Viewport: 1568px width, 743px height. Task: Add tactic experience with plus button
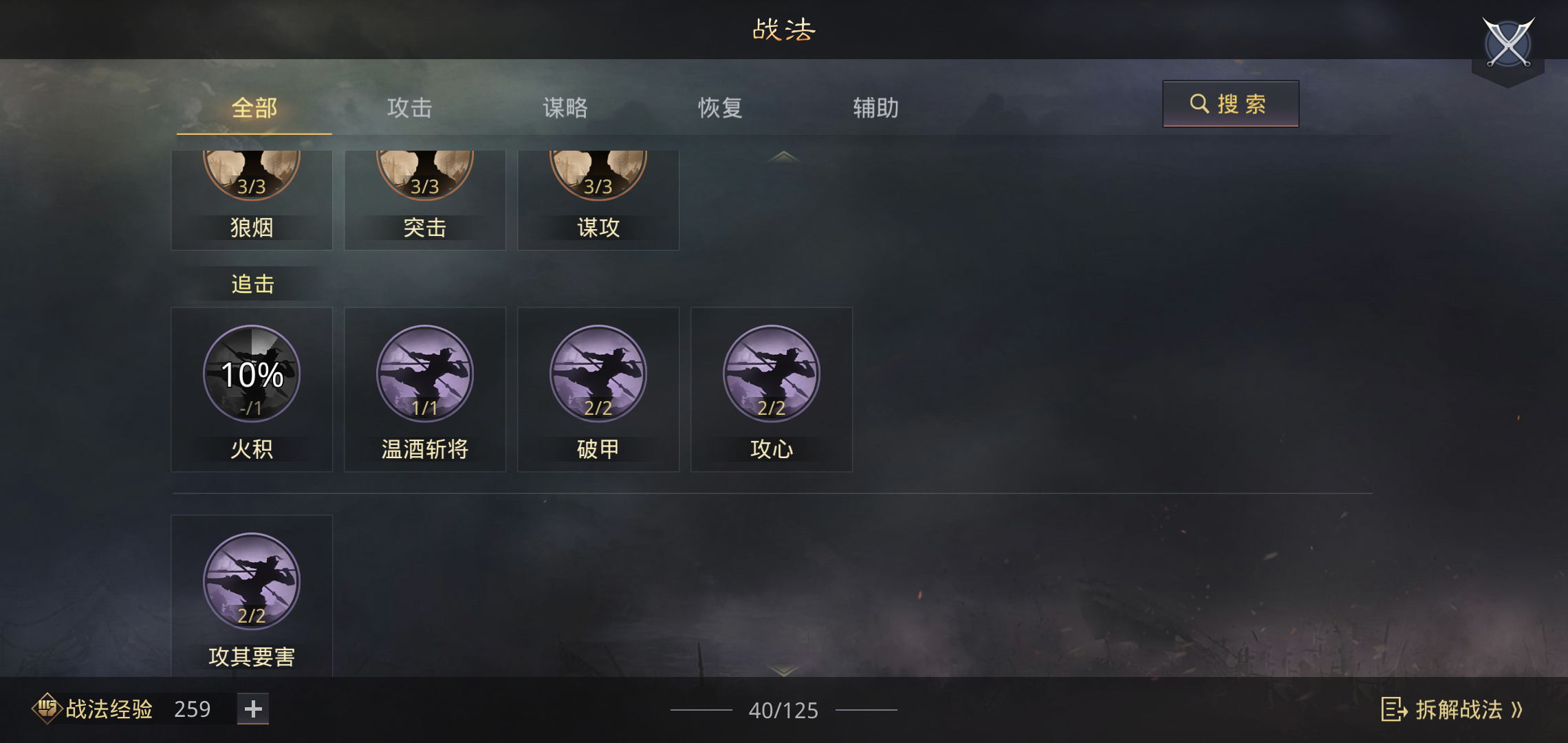click(253, 709)
